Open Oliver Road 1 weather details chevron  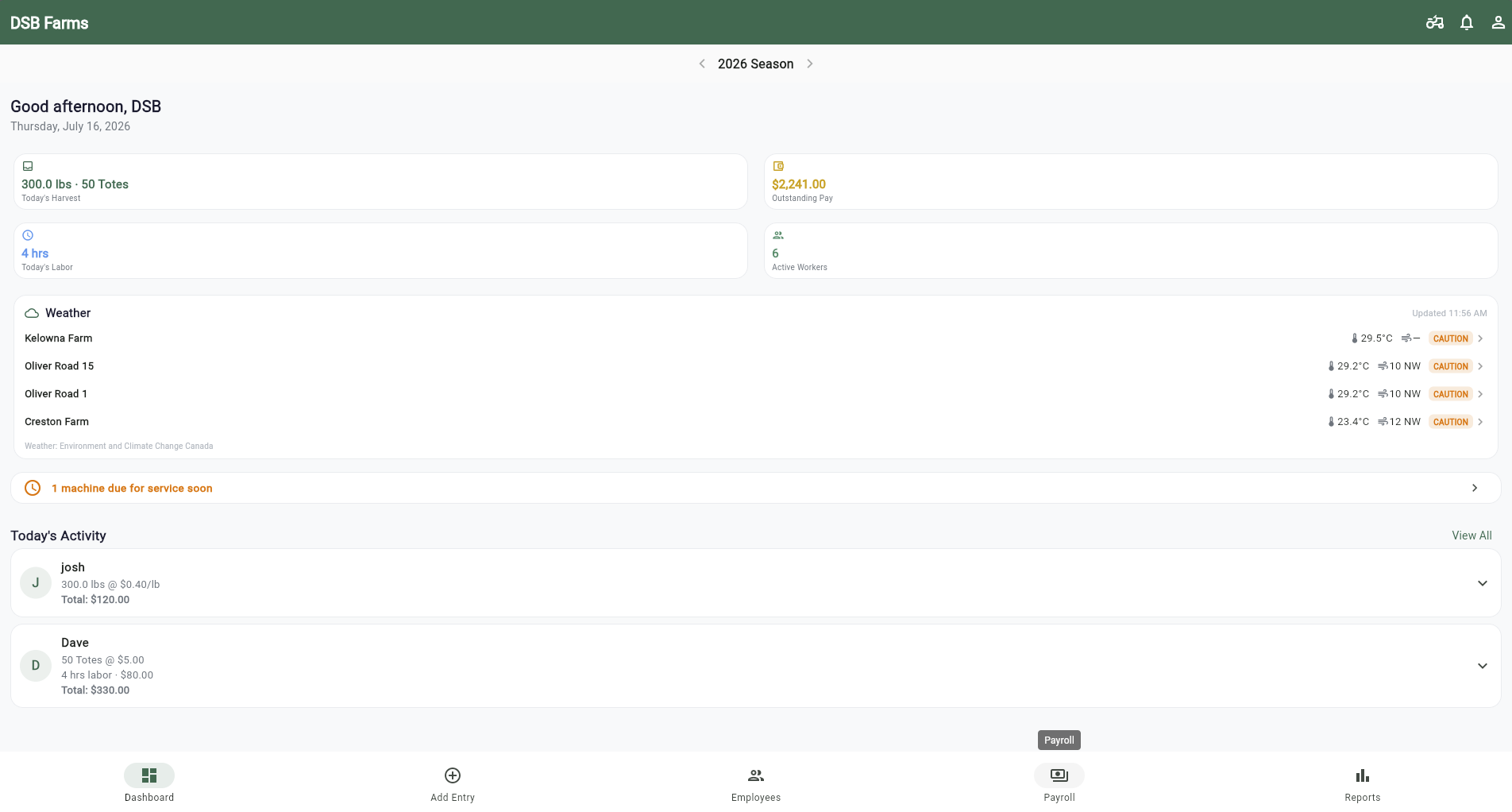pos(1480,394)
